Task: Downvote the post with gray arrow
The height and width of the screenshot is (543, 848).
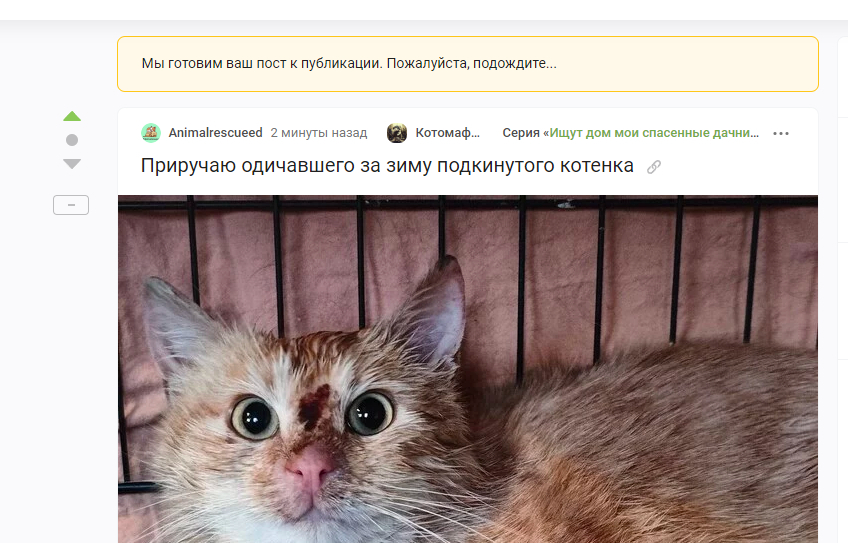Action: click(x=72, y=163)
